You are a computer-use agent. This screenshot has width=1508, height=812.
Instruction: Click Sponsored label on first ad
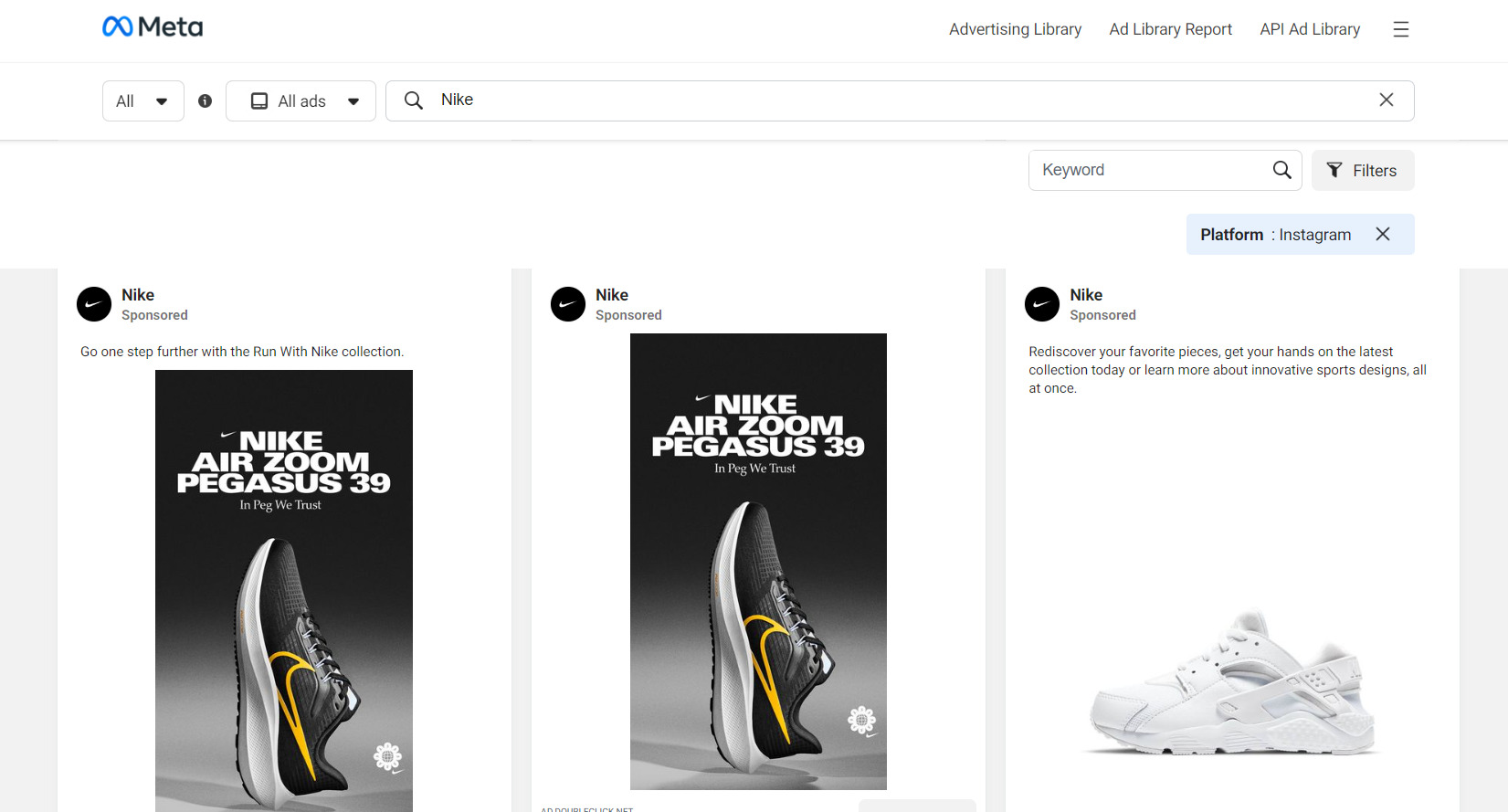[154, 315]
